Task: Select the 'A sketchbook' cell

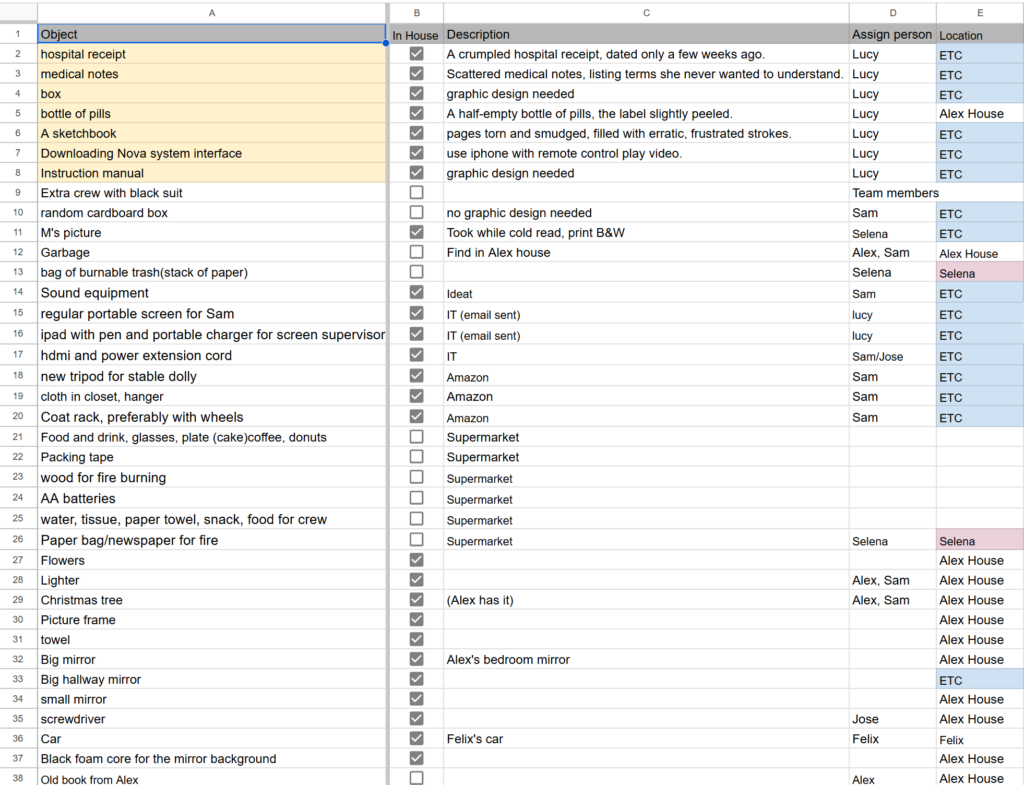Action: 212,133
